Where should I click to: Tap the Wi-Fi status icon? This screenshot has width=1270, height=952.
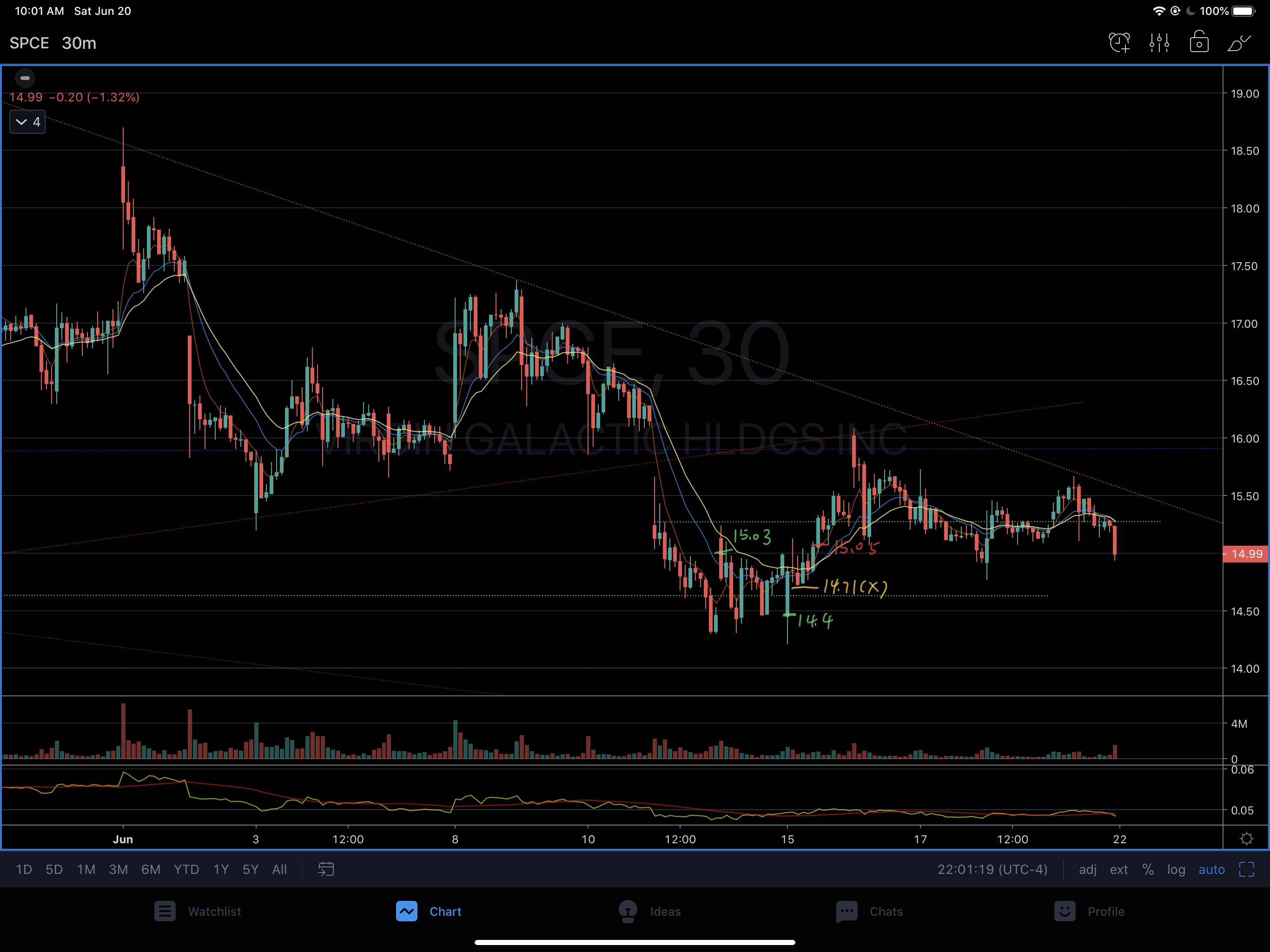pyautogui.click(x=1159, y=11)
